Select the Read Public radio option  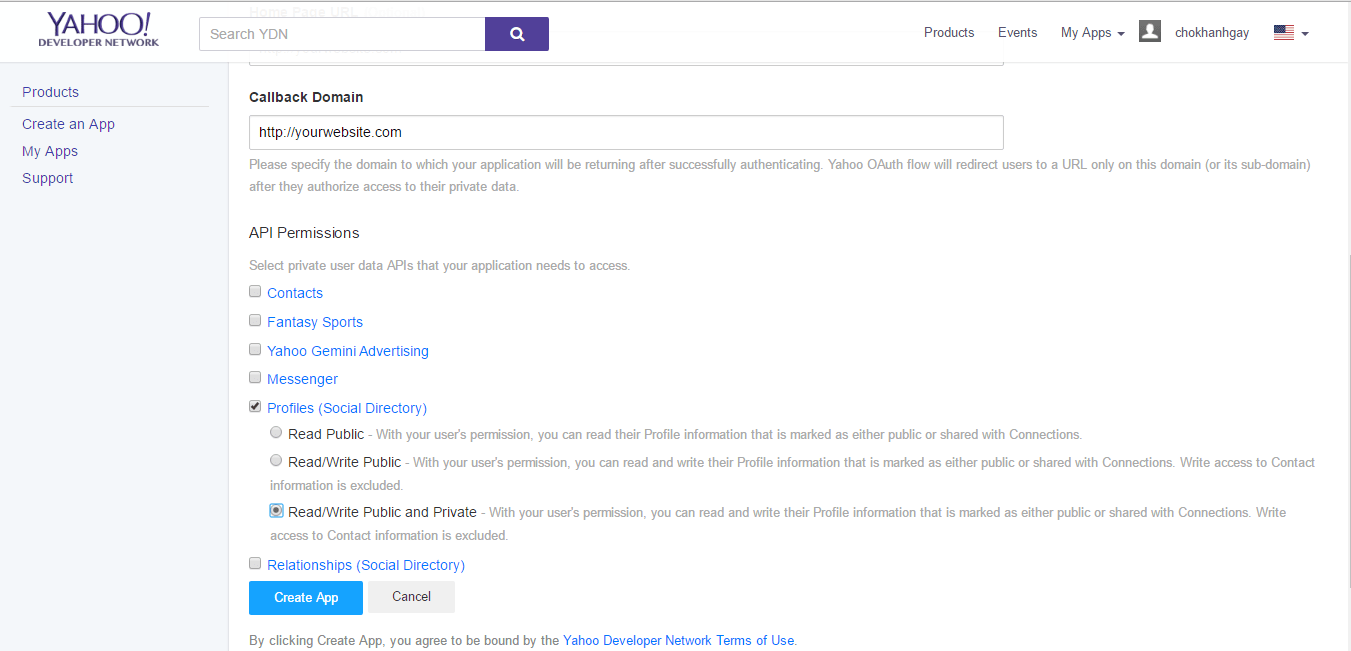pyautogui.click(x=276, y=432)
